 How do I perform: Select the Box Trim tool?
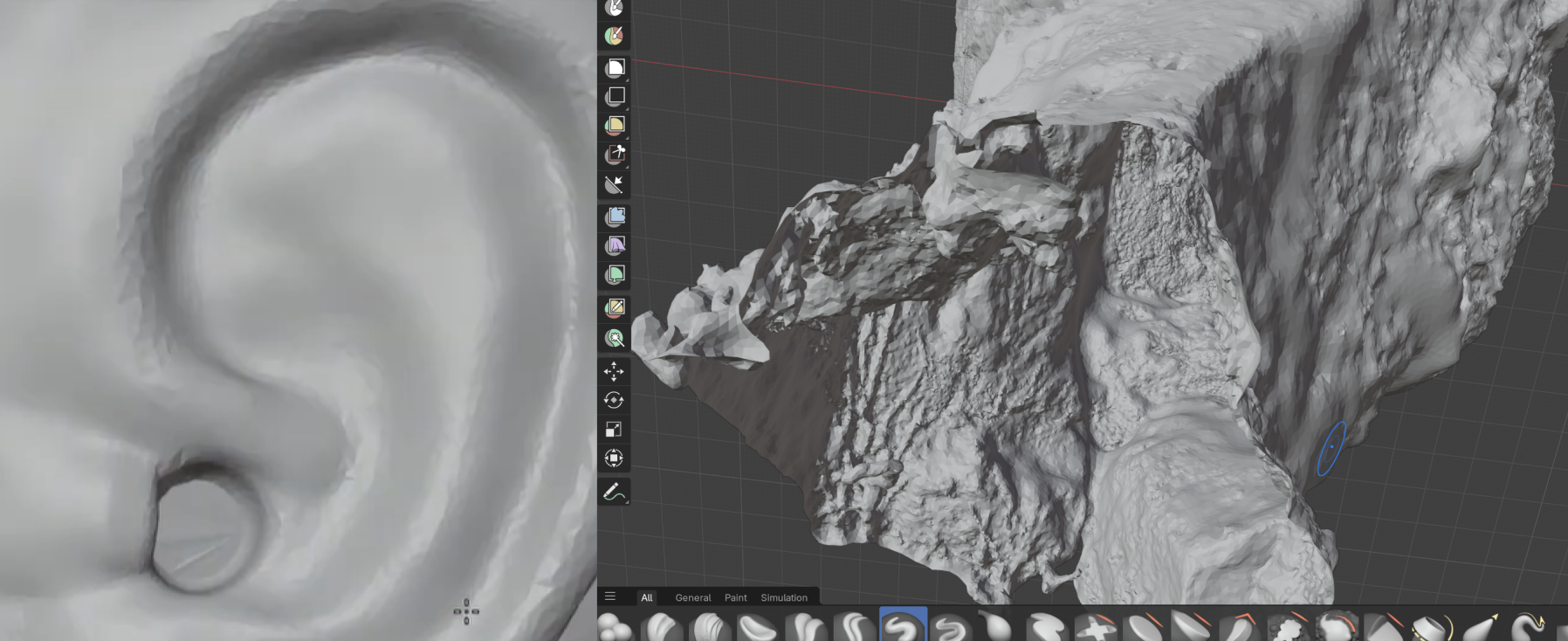[615, 155]
